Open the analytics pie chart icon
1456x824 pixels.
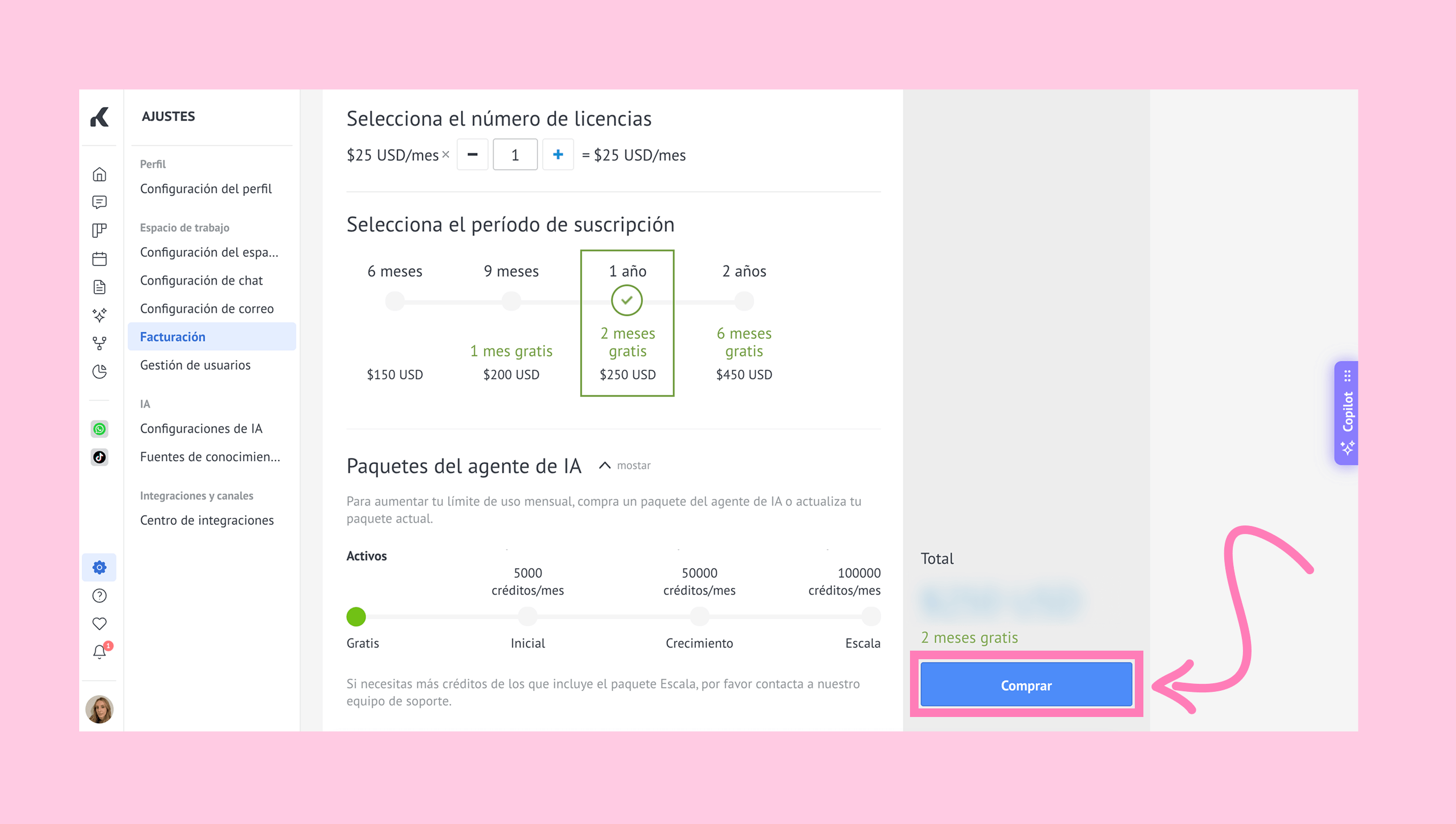(x=100, y=372)
